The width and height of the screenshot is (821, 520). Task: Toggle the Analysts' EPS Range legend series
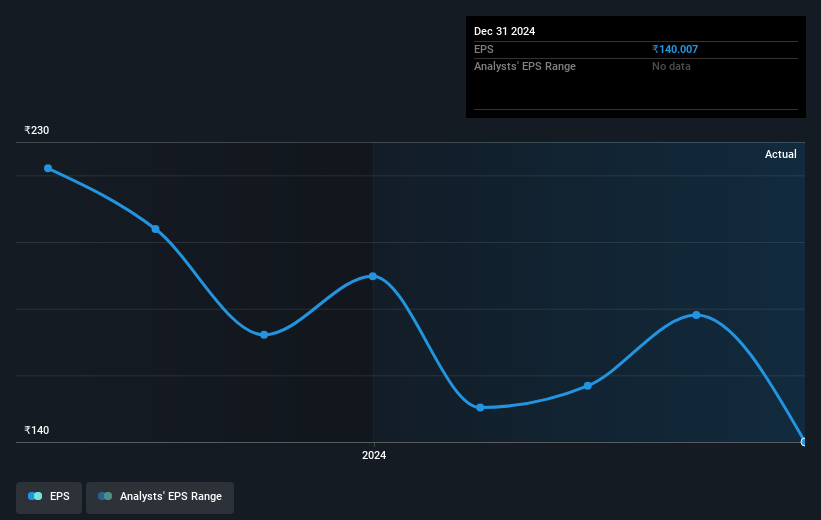pos(160,497)
